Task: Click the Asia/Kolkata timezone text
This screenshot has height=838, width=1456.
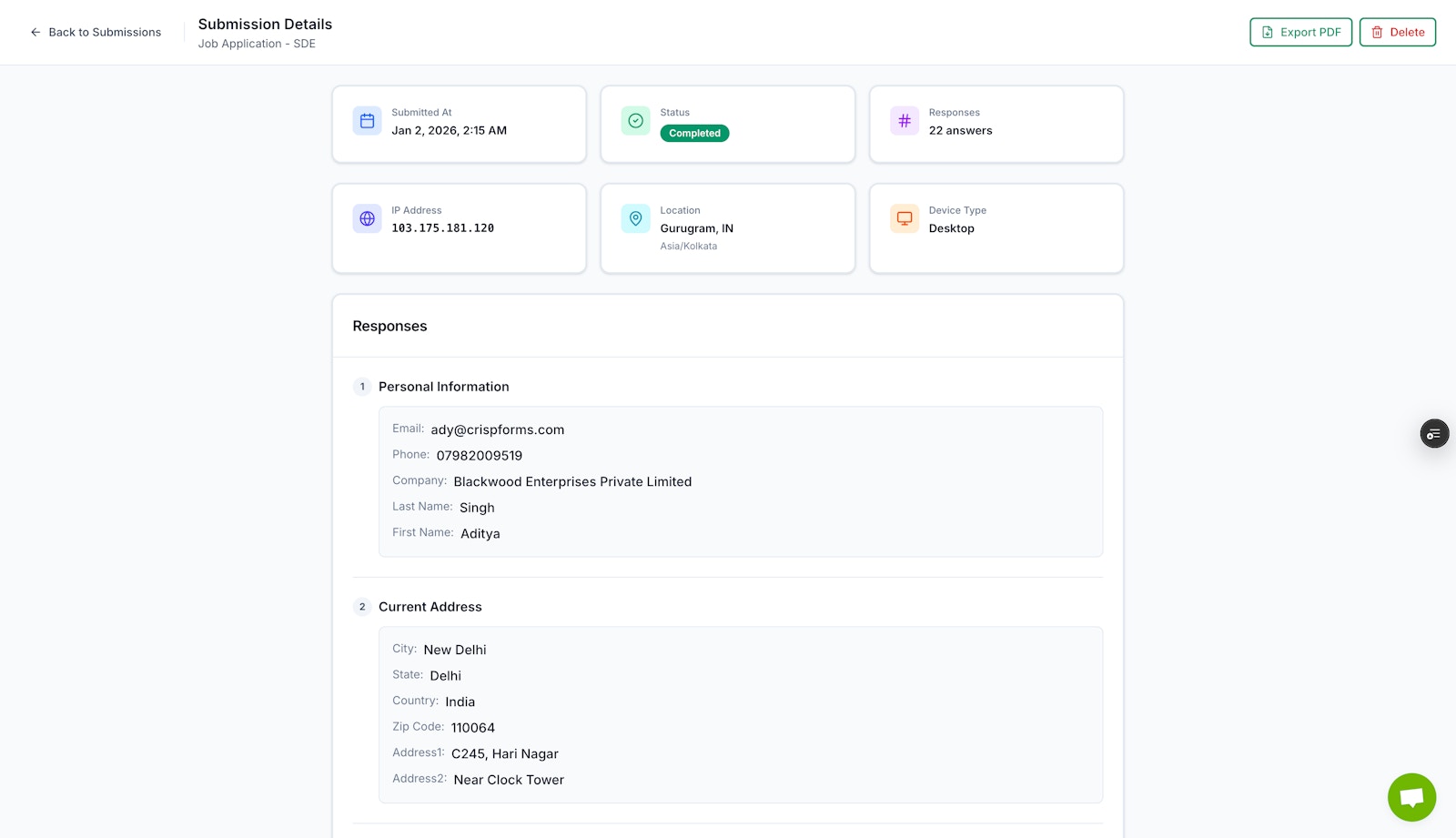Action: 689,247
